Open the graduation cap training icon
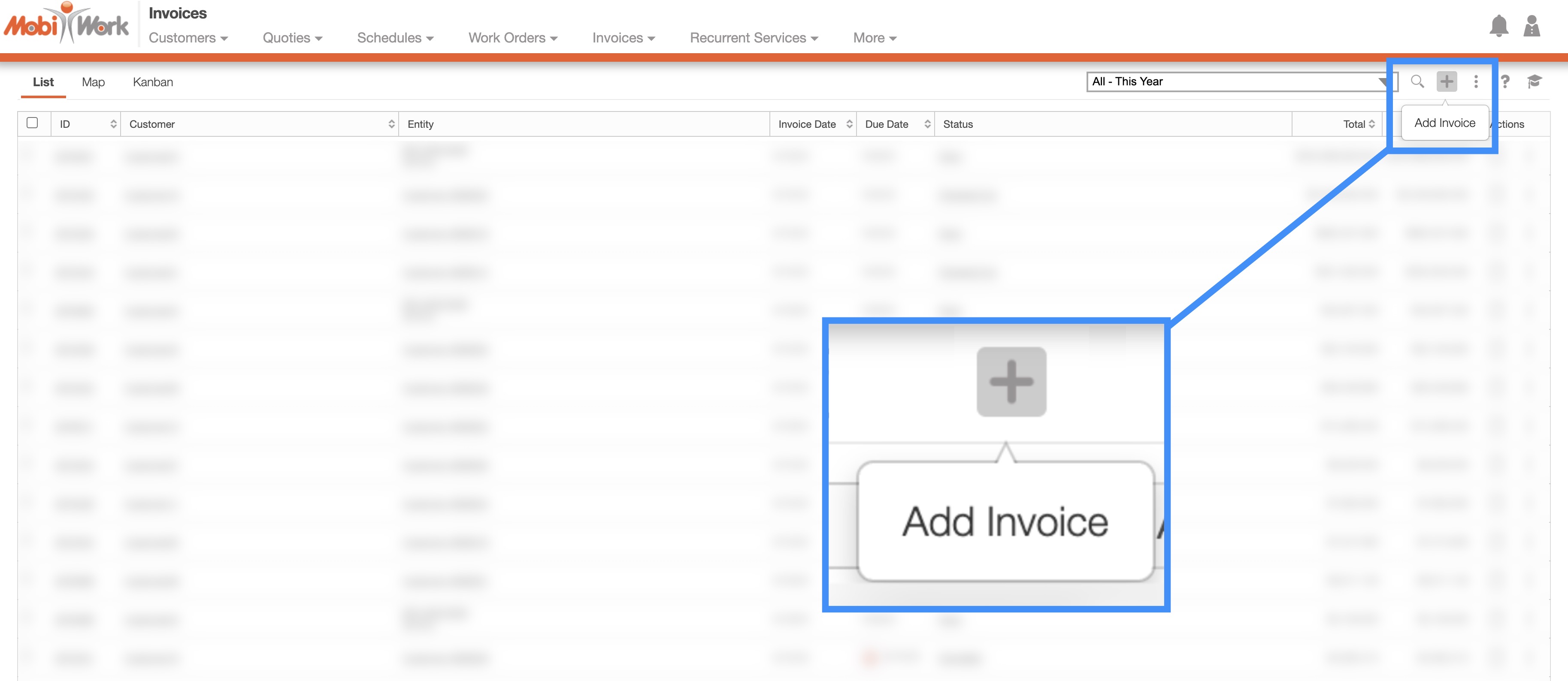Viewport: 1568px width, 681px height. coord(1534,81)
